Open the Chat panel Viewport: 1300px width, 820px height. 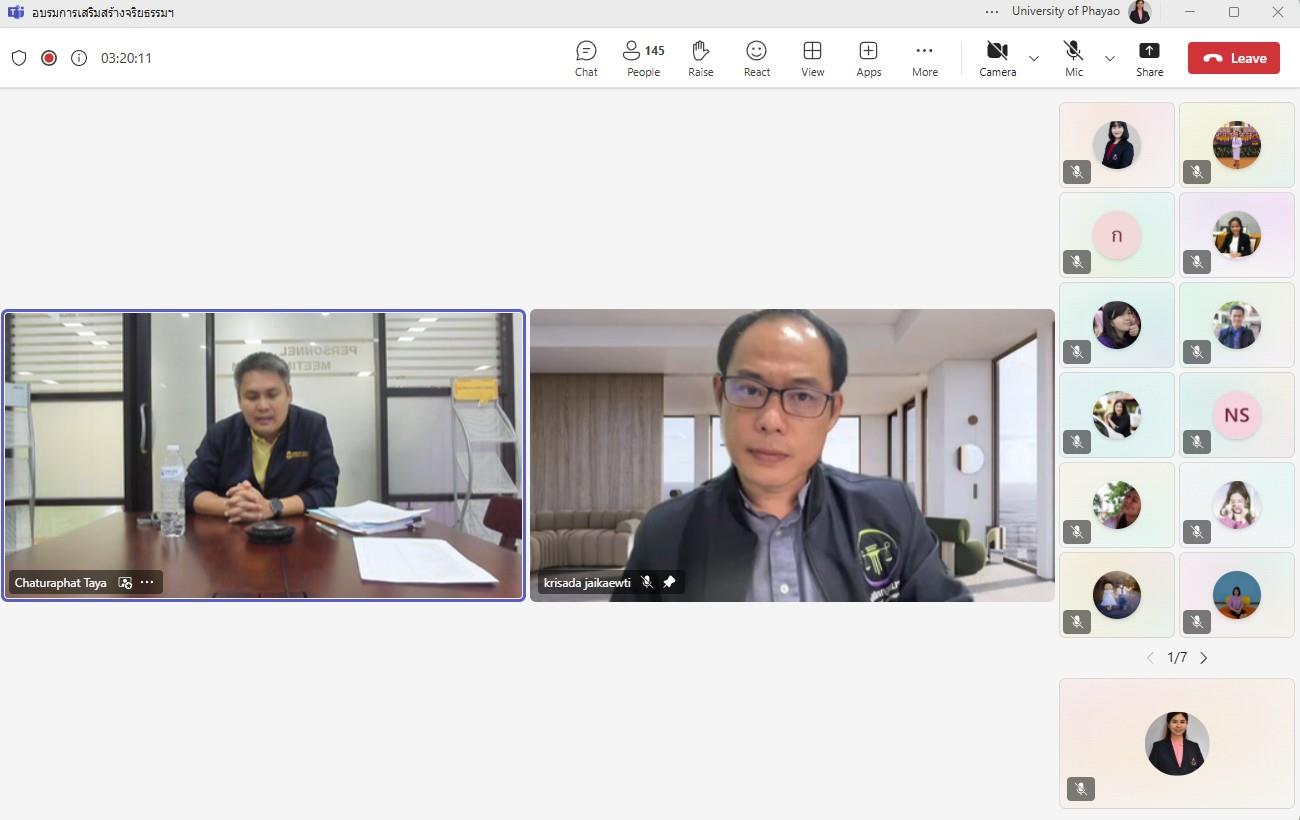(586, 58)
